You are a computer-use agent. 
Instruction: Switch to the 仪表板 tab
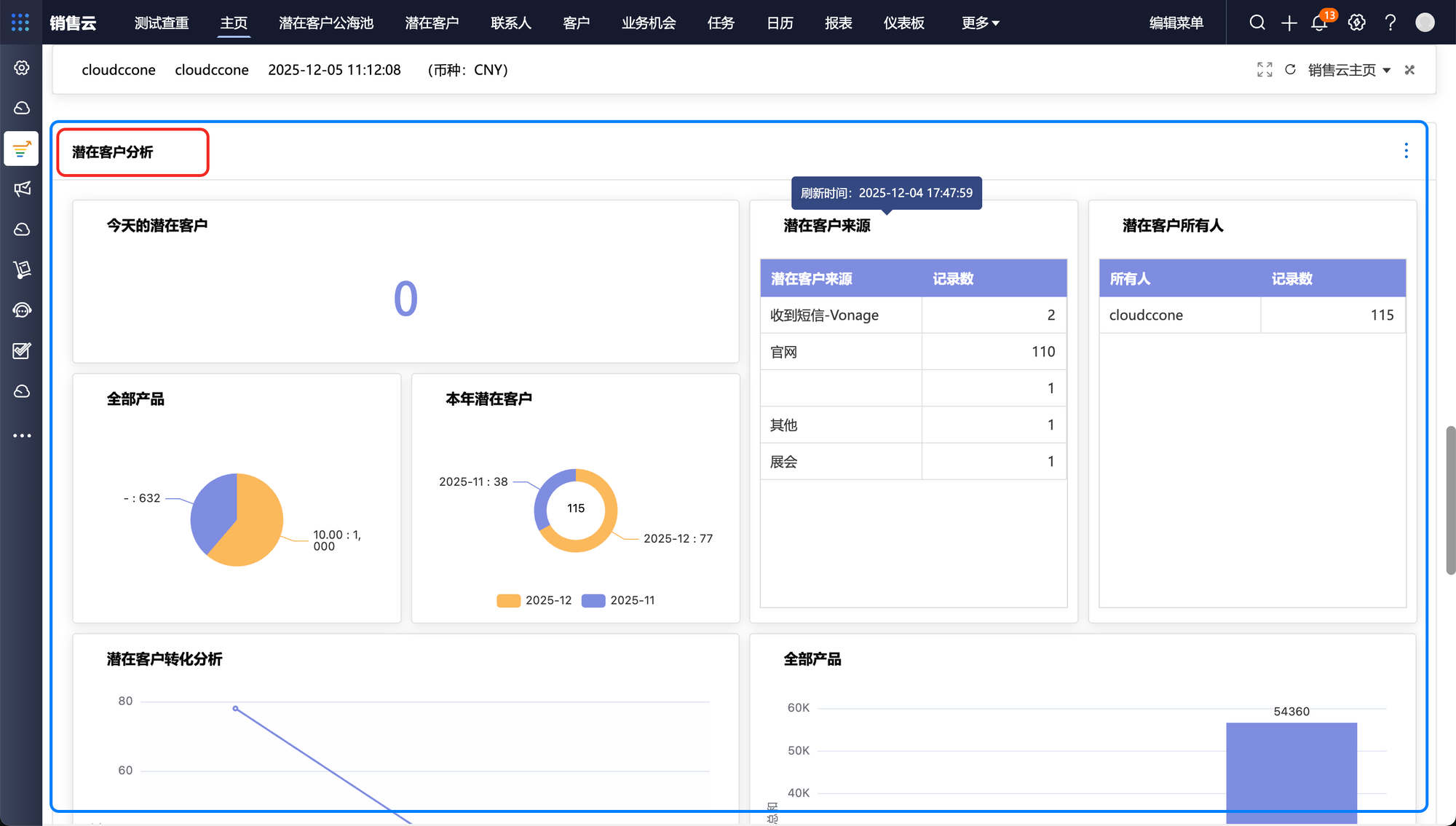[903, 23]
